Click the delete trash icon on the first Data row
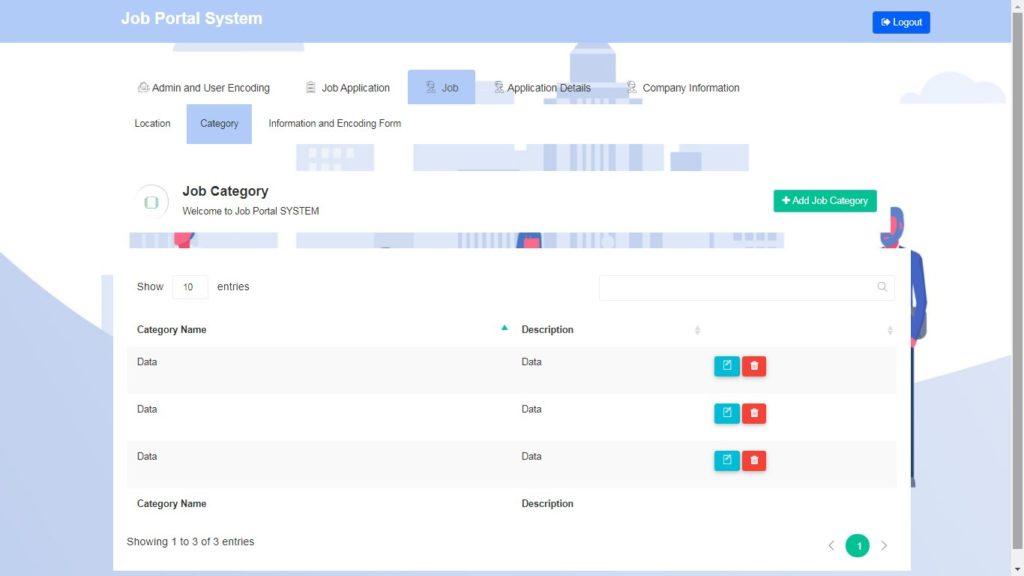Screen dimensions: 1024x576 point(754,366)
